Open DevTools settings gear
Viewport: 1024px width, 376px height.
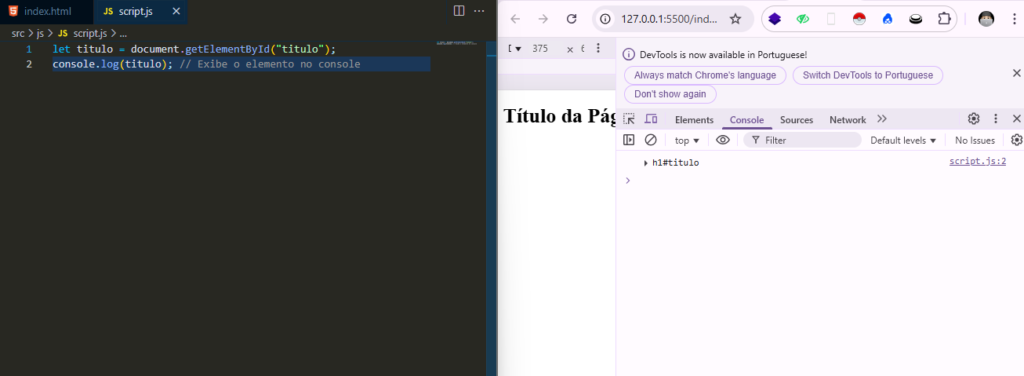tap(974, 119)
